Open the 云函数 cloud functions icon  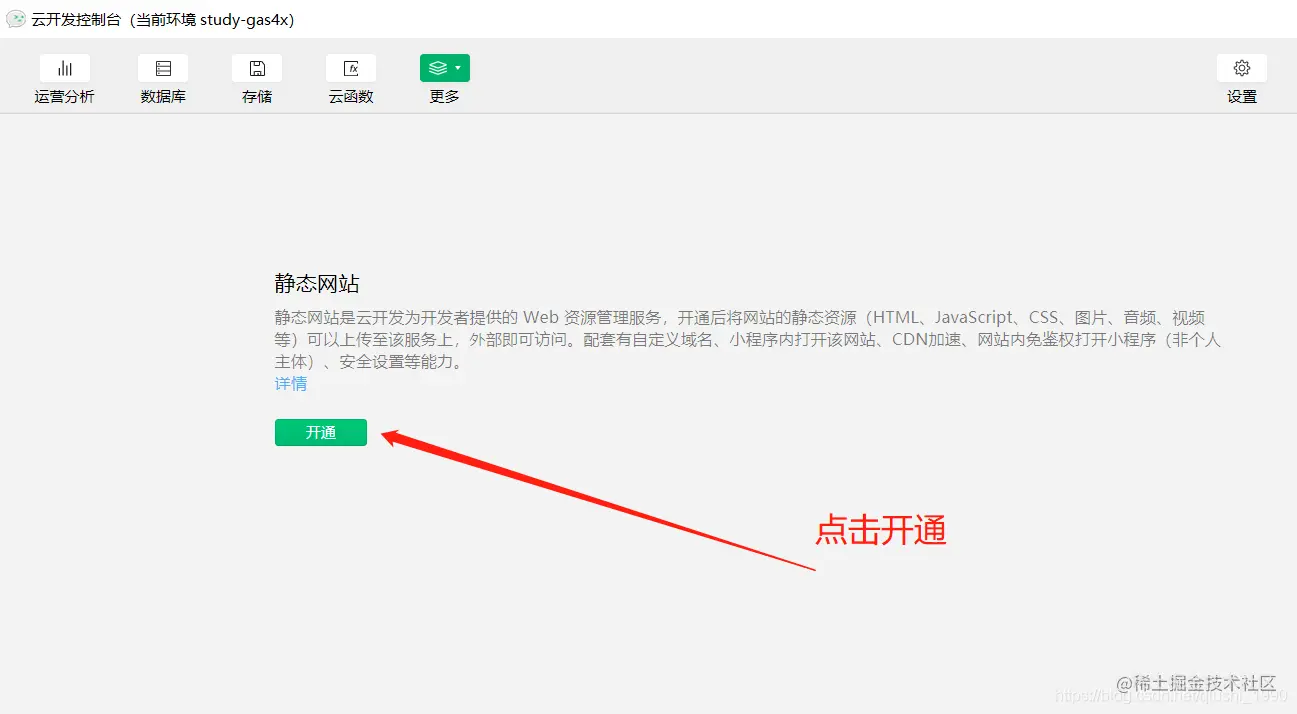click(351, 68)
